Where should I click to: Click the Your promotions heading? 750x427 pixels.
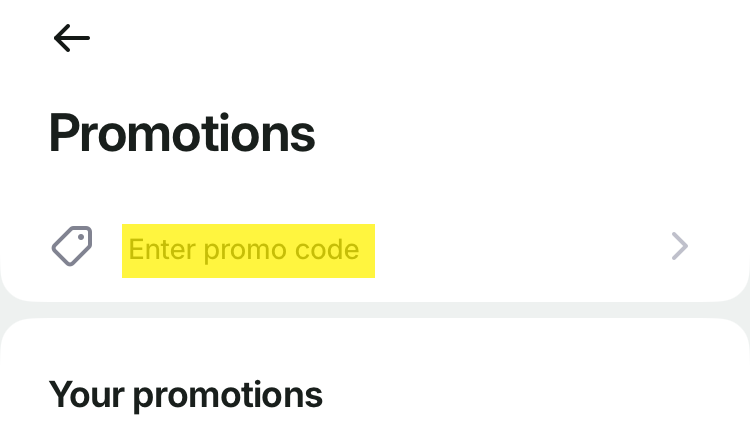pos(186,395)
